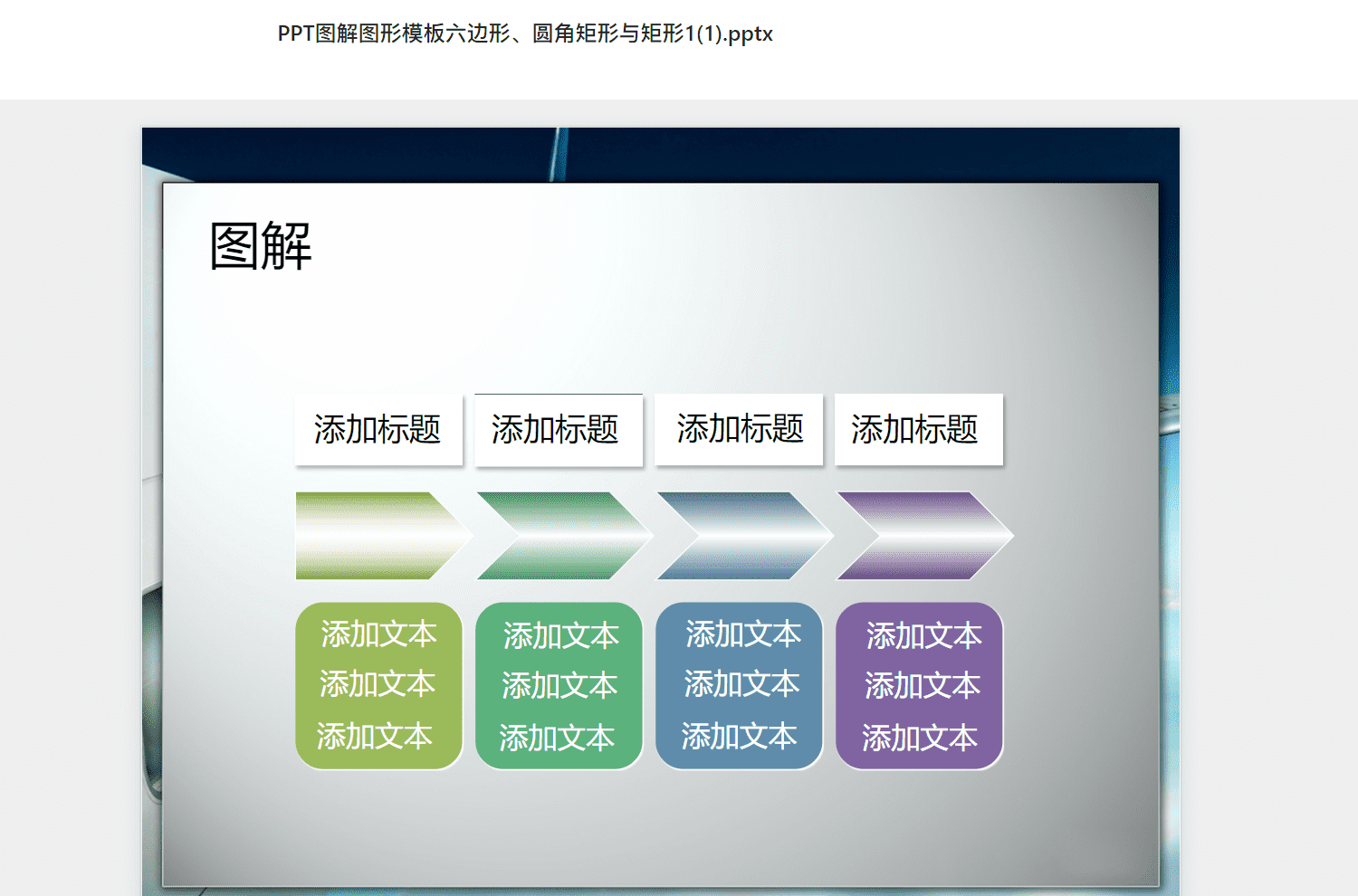Click middle 添加文本 line in blue box
Screen dimensions: 1358x896
tap(741, 683)
